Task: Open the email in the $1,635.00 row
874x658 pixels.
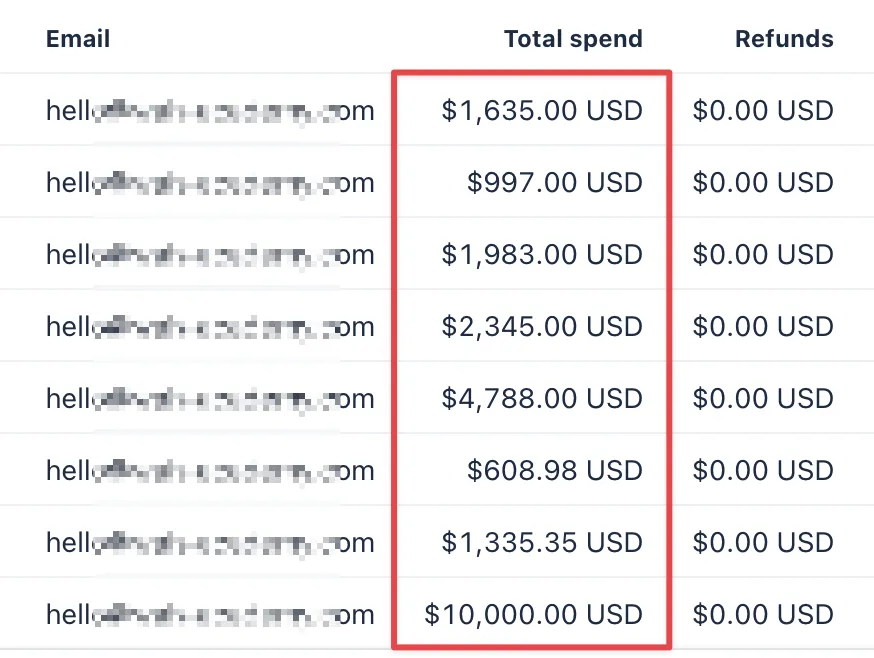Action: click(x=210, y=110)
